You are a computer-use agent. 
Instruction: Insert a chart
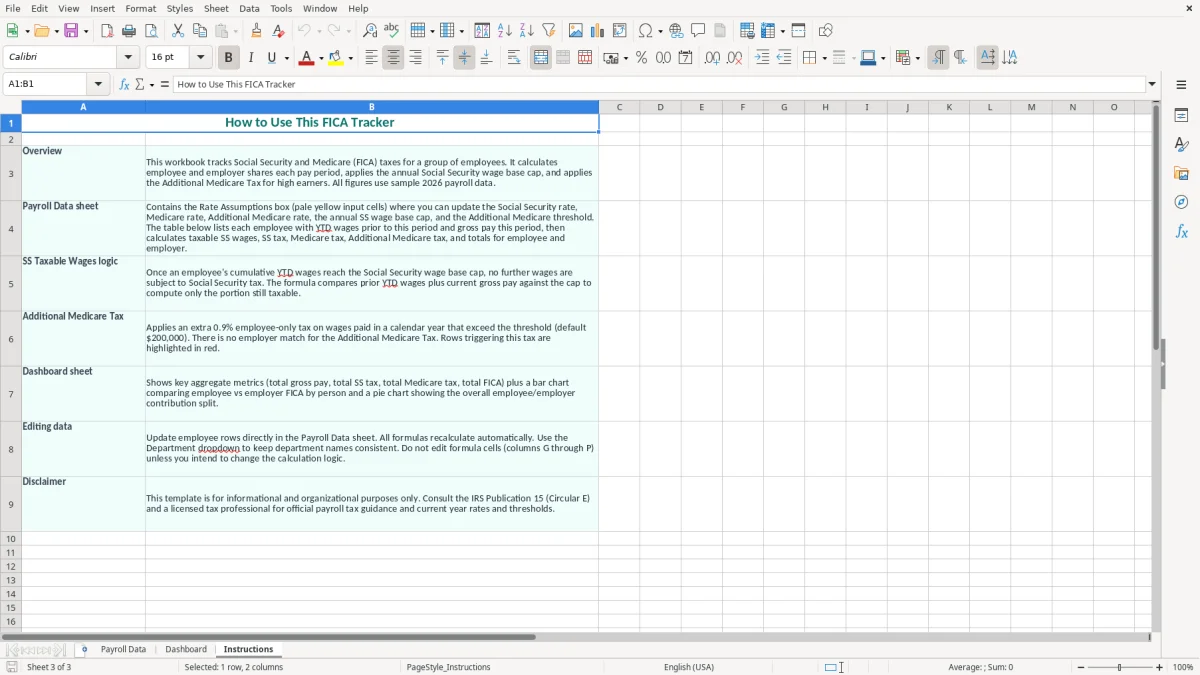(598, 31)
